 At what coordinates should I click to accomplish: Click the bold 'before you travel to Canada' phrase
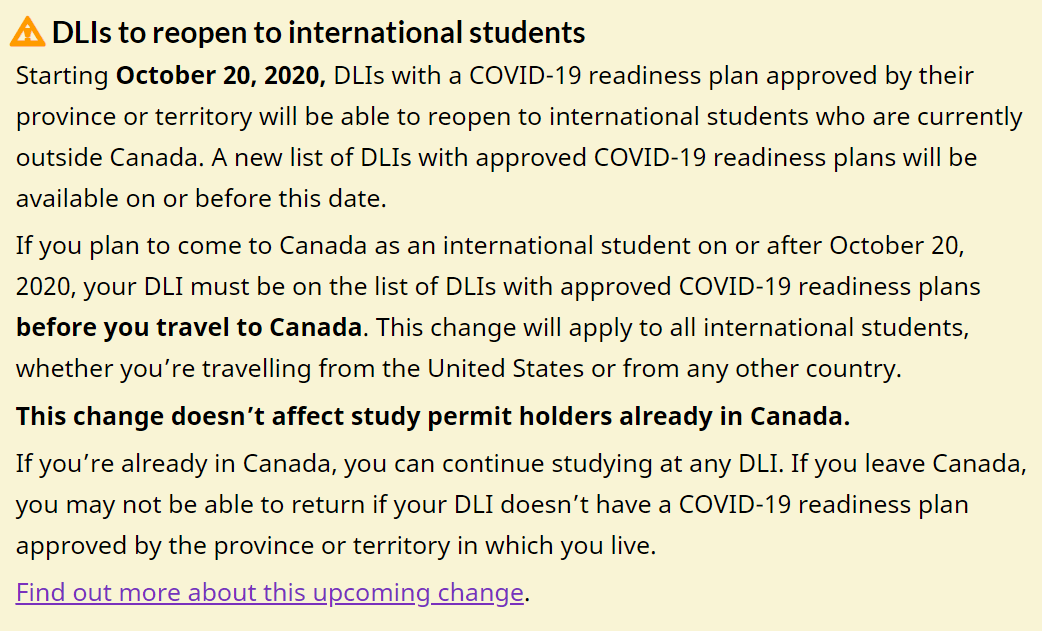[189, 327]
